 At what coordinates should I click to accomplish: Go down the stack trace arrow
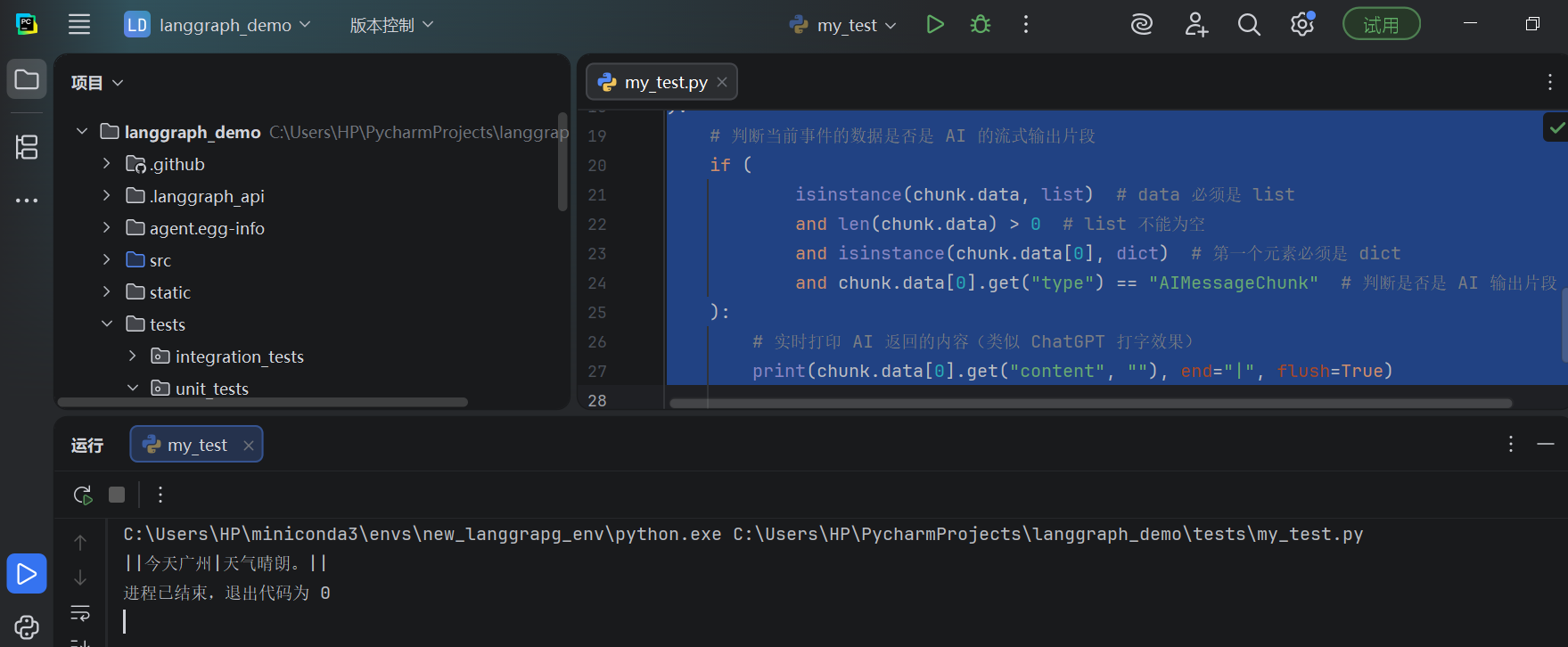(80, 577)
